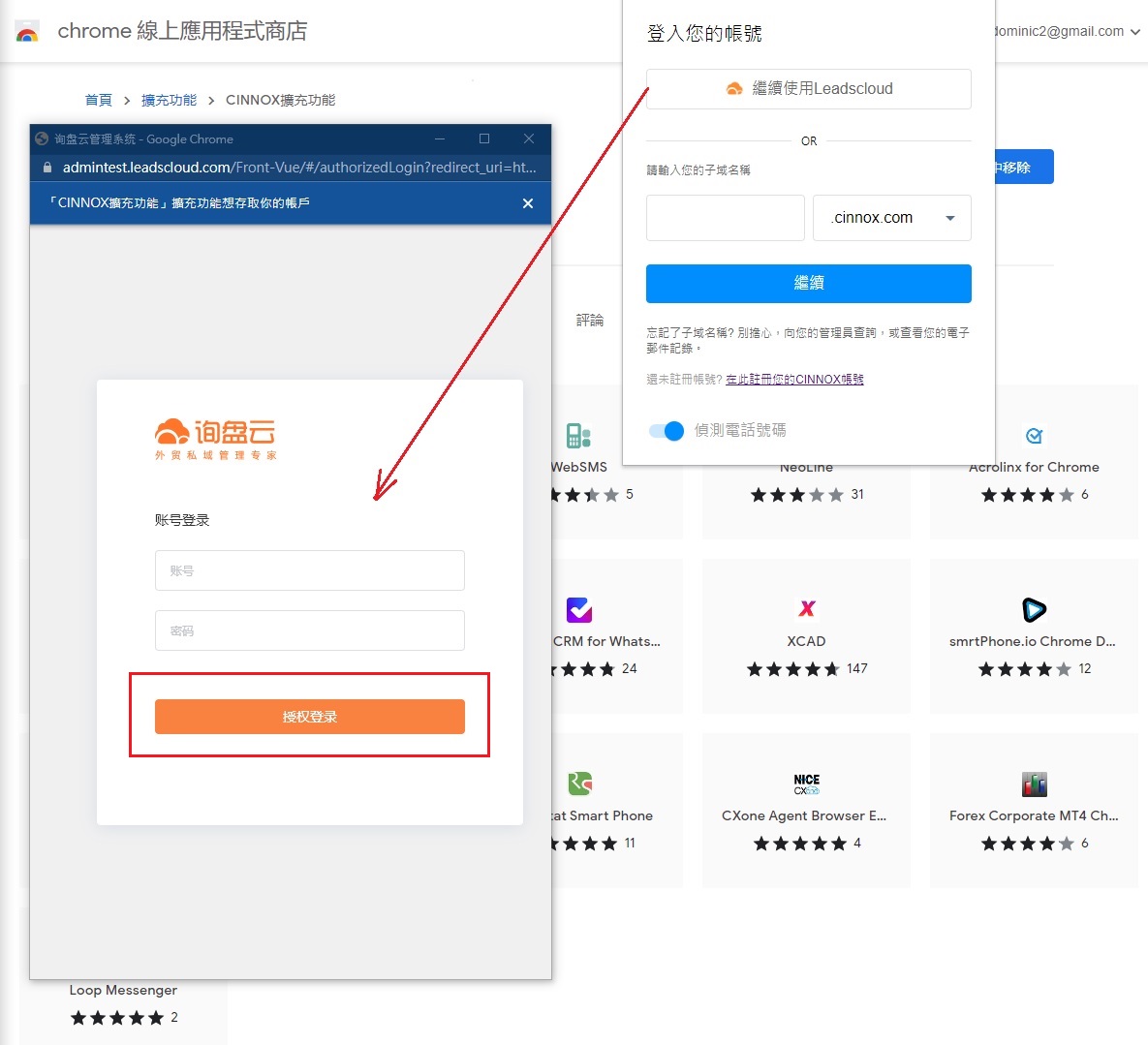Click the 首頁 breadcrumb link

coord(98,101)
